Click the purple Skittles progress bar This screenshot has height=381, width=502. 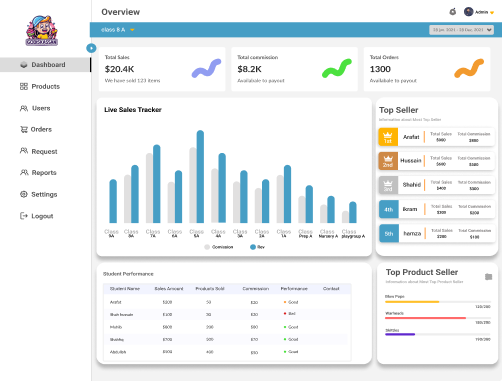tap(438, 334)
